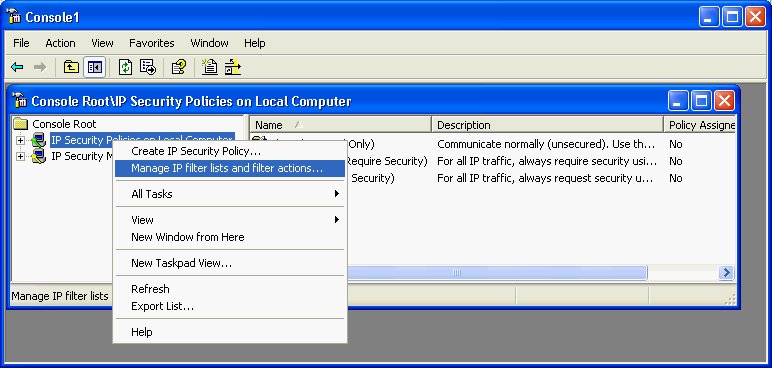Select row 'always request security' description

click(545, 178)
